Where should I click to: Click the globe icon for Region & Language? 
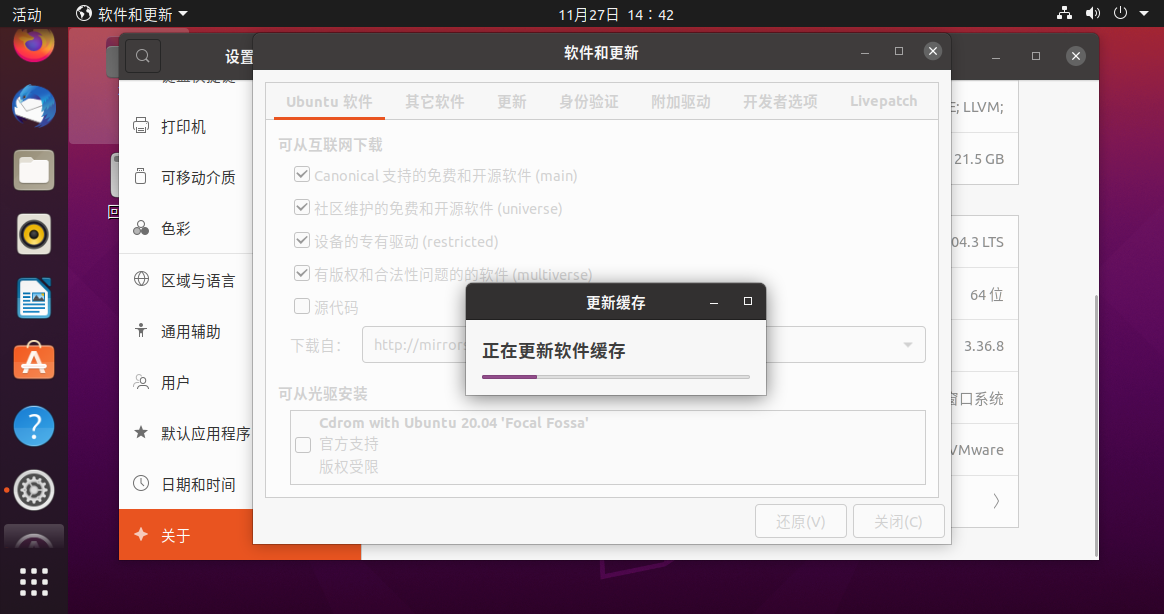click(x=141, y=279)
